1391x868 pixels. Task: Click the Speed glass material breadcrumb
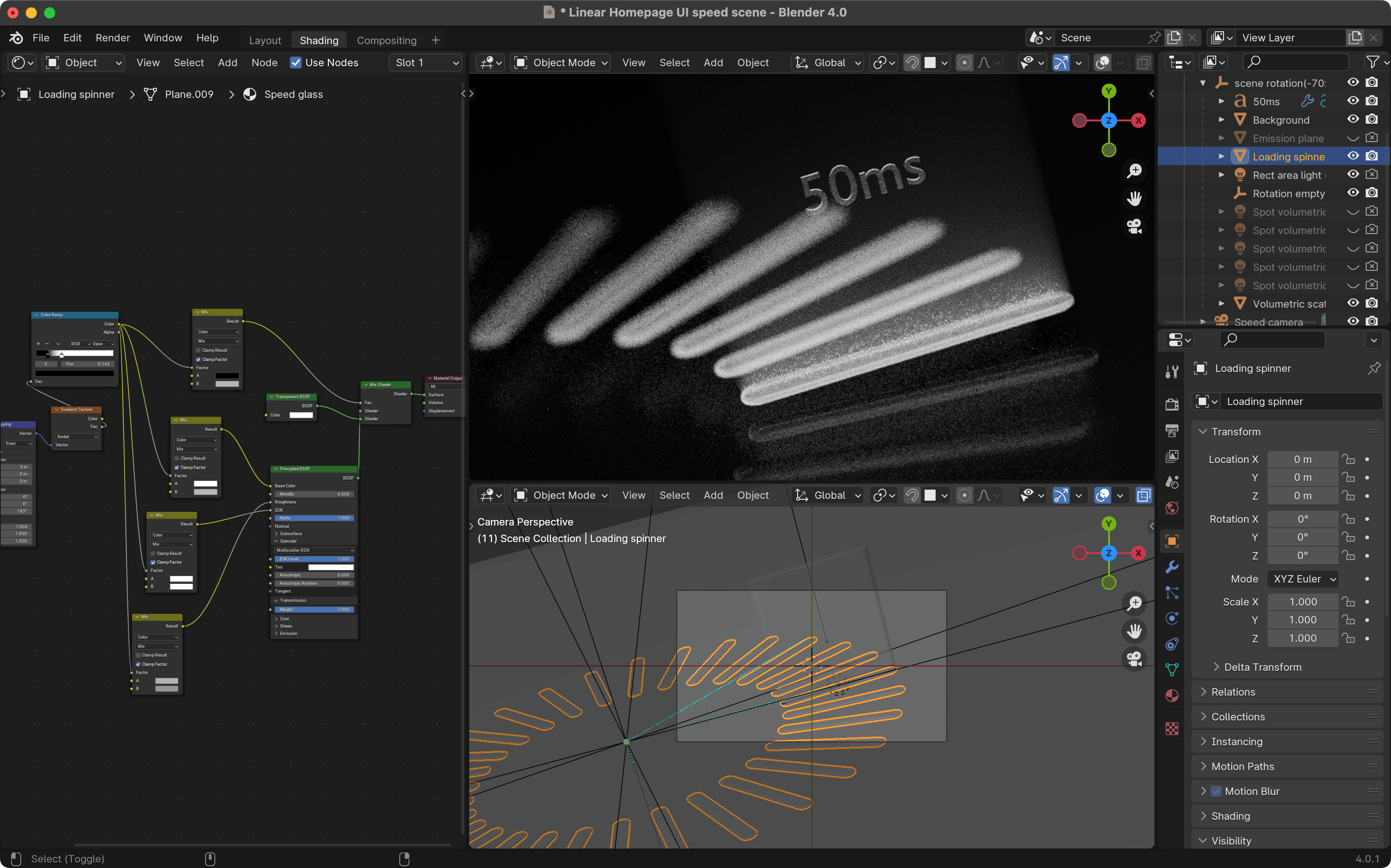pos(293,94)
